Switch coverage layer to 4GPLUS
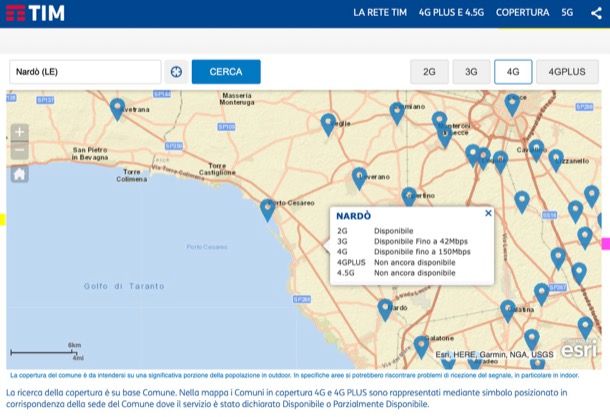The height and width of the screenshot is (417, 610). pos(567,72)
